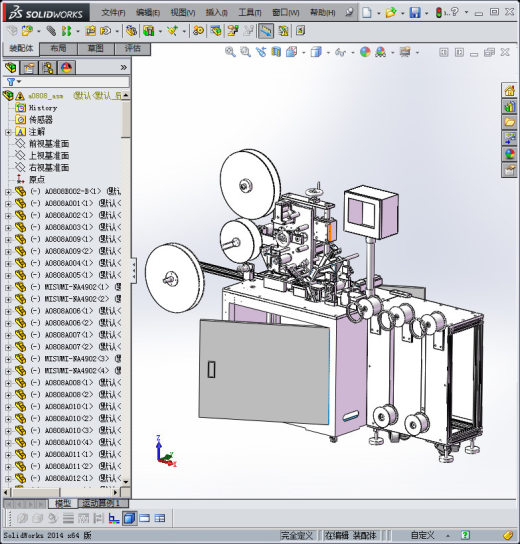This screenshot has height=544, width=520.
Task: Click the Save floppy disk icon
Action: point(415,12)
